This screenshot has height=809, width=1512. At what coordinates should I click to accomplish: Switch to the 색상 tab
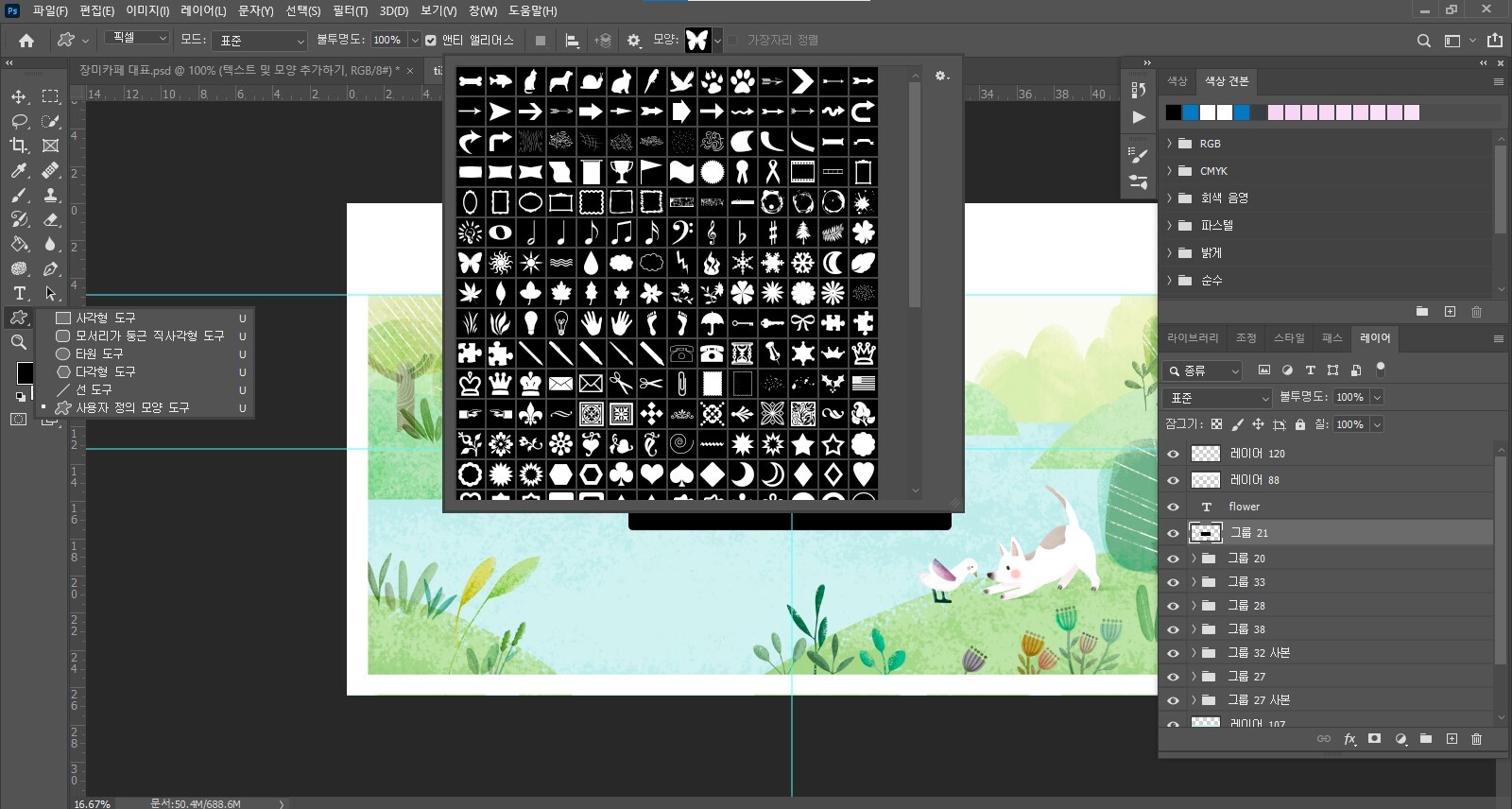1177,81
